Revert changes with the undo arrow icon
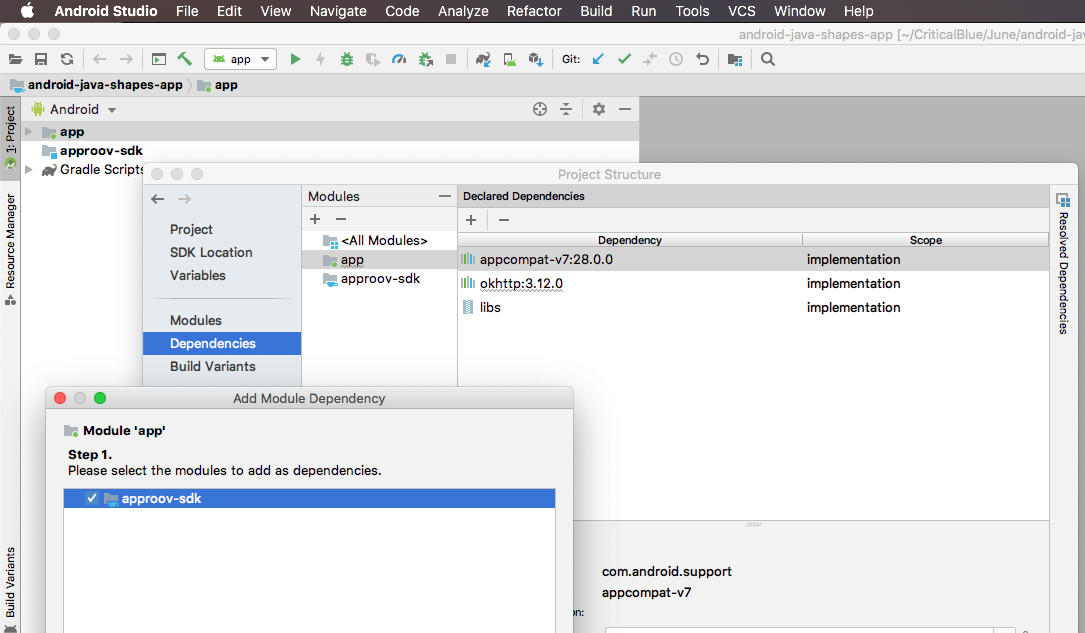 pyautogui.click(x=702, y=59)
